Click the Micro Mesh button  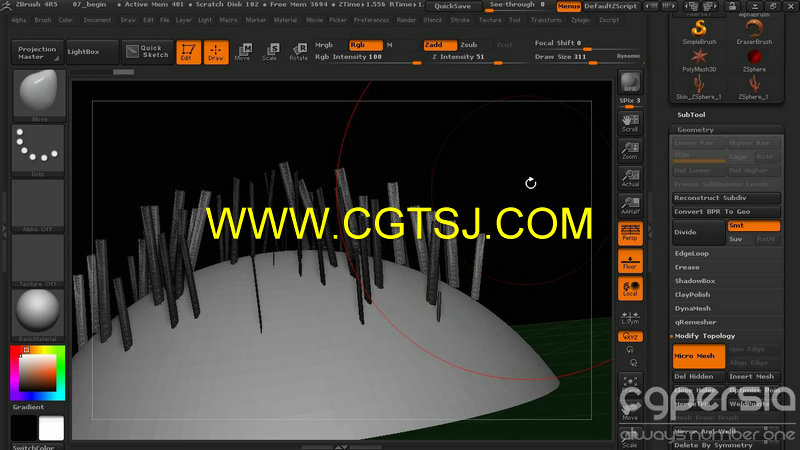pyautogui.click(x=698, y=356)
